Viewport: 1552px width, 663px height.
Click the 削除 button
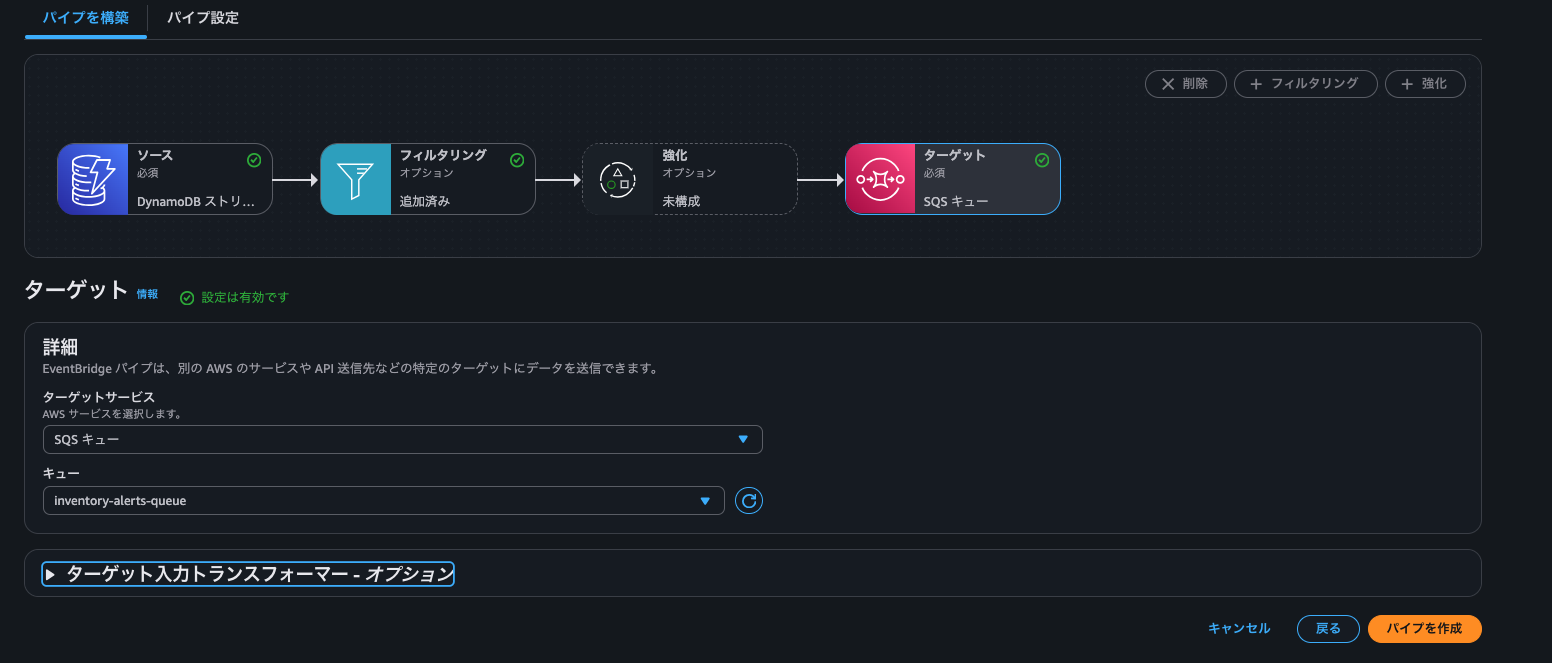click(x=1185, y=84)
